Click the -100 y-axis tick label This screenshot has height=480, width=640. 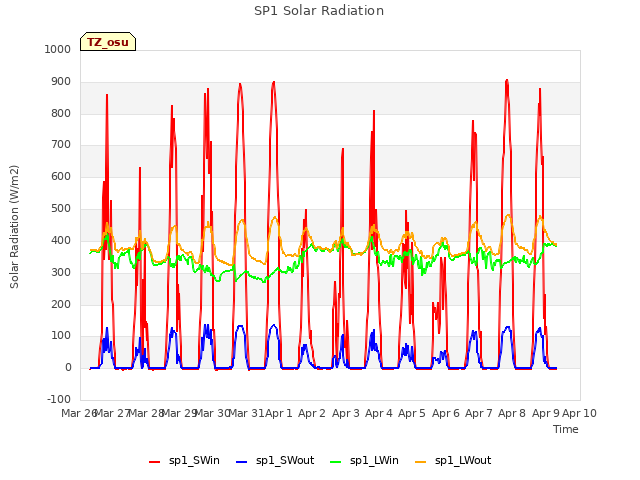tap(59, 399)
